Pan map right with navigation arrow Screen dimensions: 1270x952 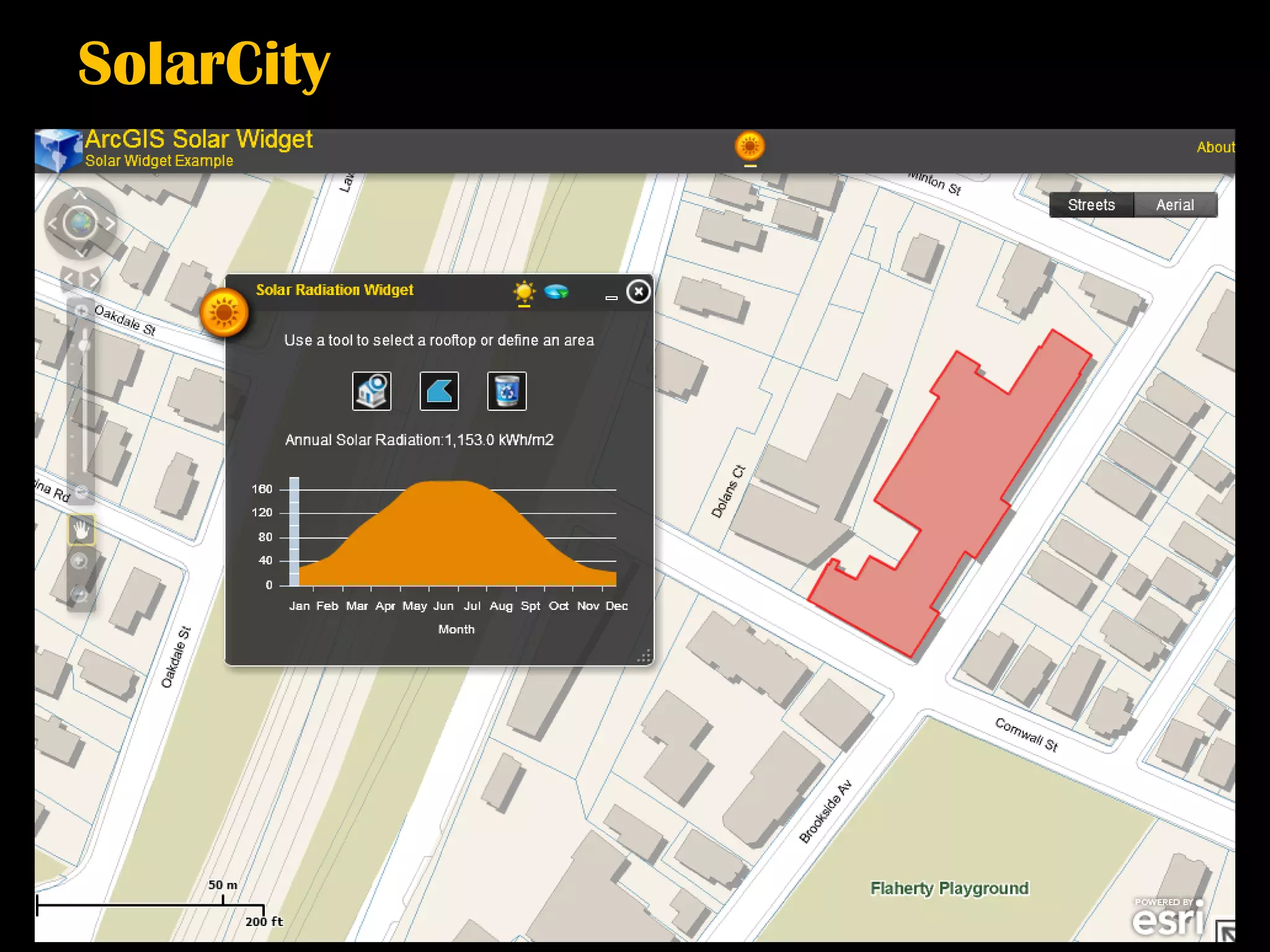coord(109,224)
